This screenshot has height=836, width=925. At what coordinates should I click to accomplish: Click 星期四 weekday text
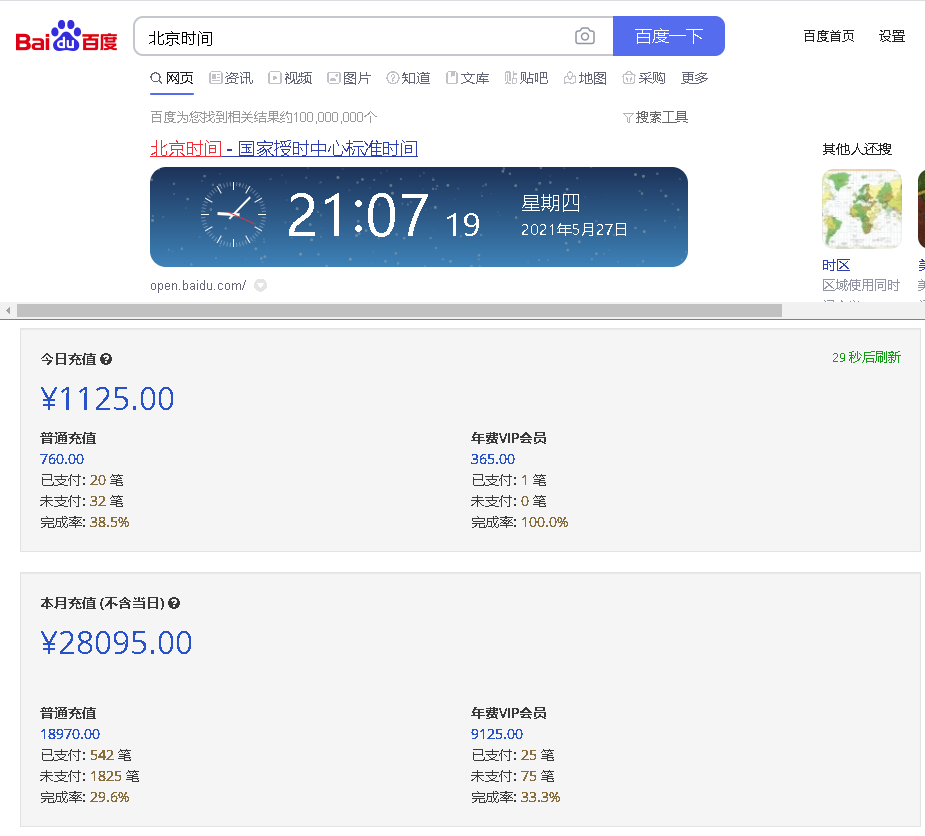(x=550, y=203)
